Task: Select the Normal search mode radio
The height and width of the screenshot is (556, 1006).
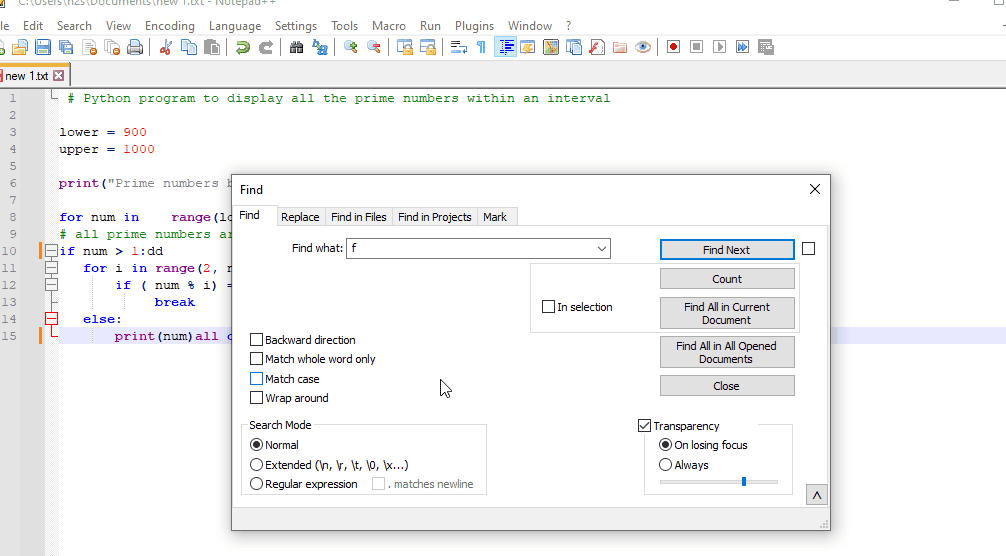Action: [x=256, y=445]
